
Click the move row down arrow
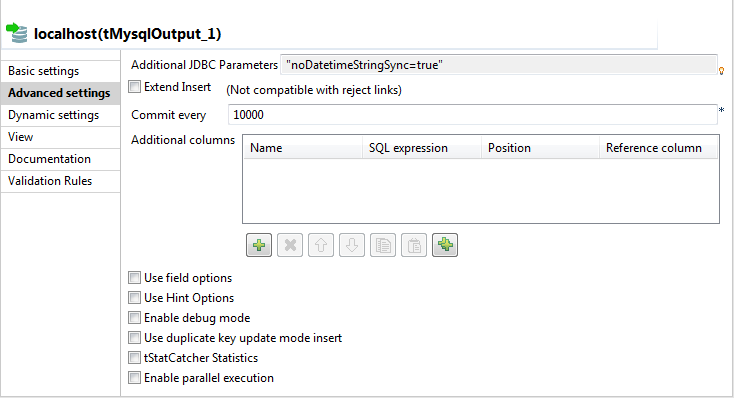[352, 245]
